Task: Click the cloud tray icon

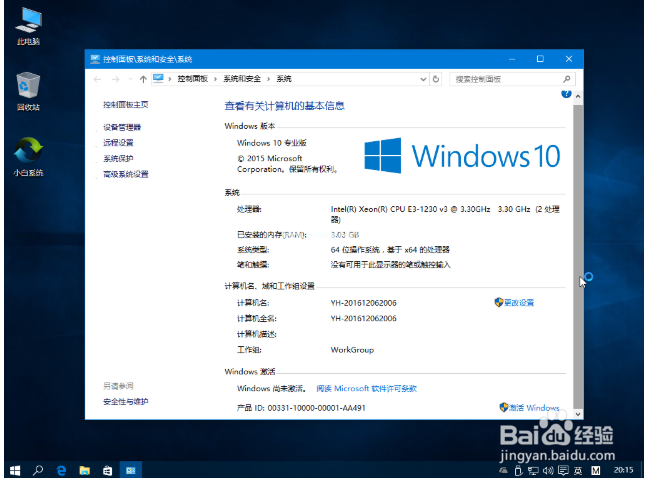Action: click(504, 471)
